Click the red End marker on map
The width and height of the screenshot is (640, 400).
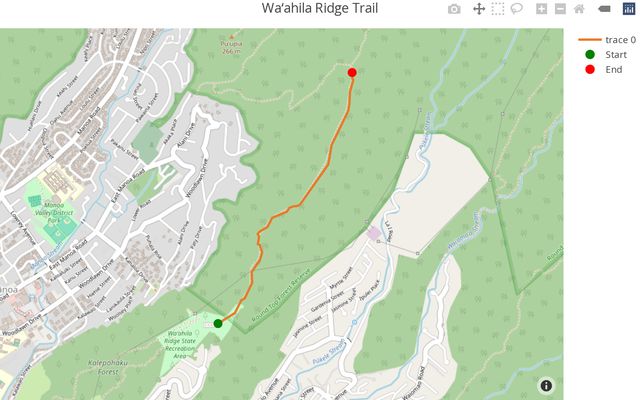pos(352,73)
